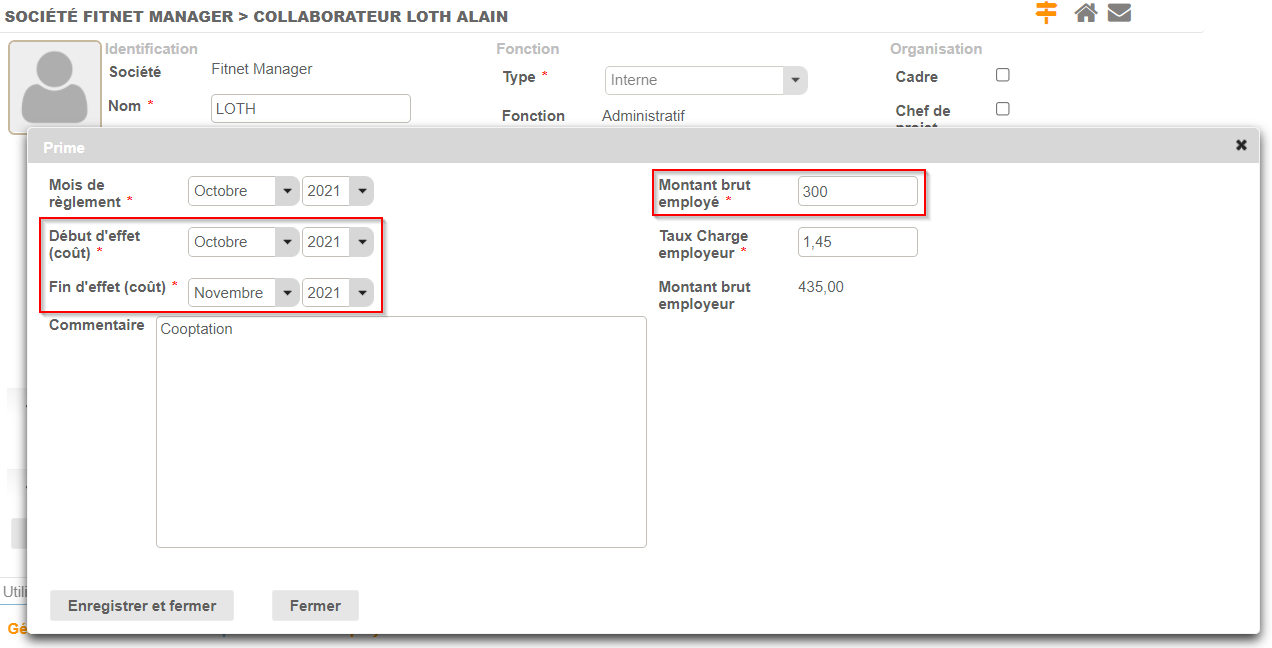
Task: Open Fin d'effet year dropdown
Action: click(337, 293)
